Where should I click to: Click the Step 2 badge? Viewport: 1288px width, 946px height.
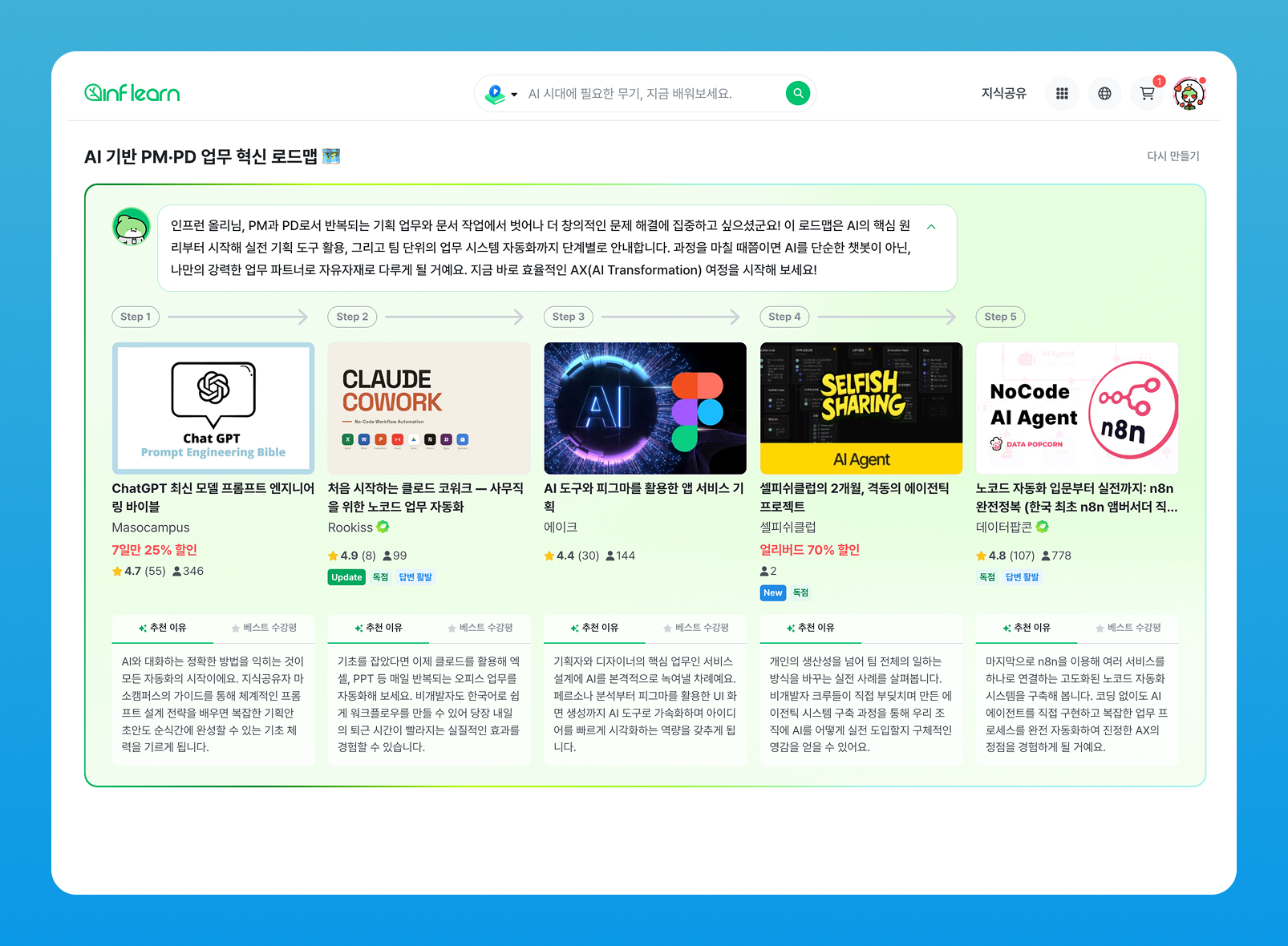(352, 317)
